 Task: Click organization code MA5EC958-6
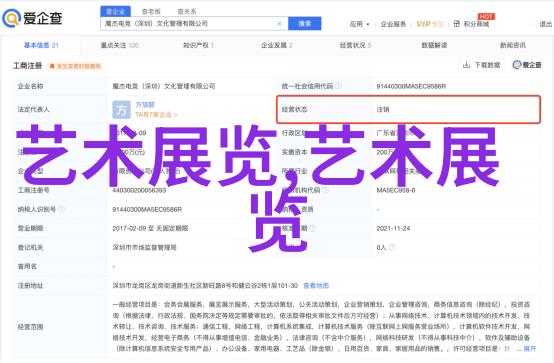tap(396, 190)
